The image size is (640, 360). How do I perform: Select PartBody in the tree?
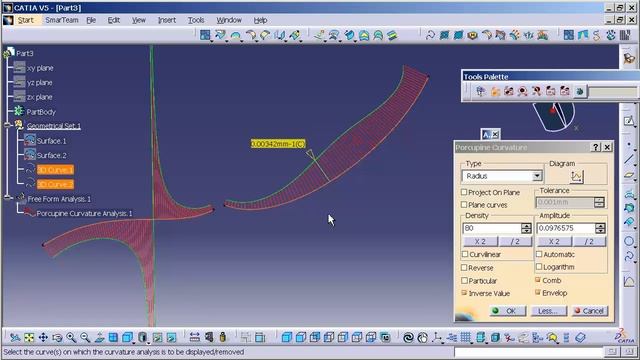coord(40,111)
